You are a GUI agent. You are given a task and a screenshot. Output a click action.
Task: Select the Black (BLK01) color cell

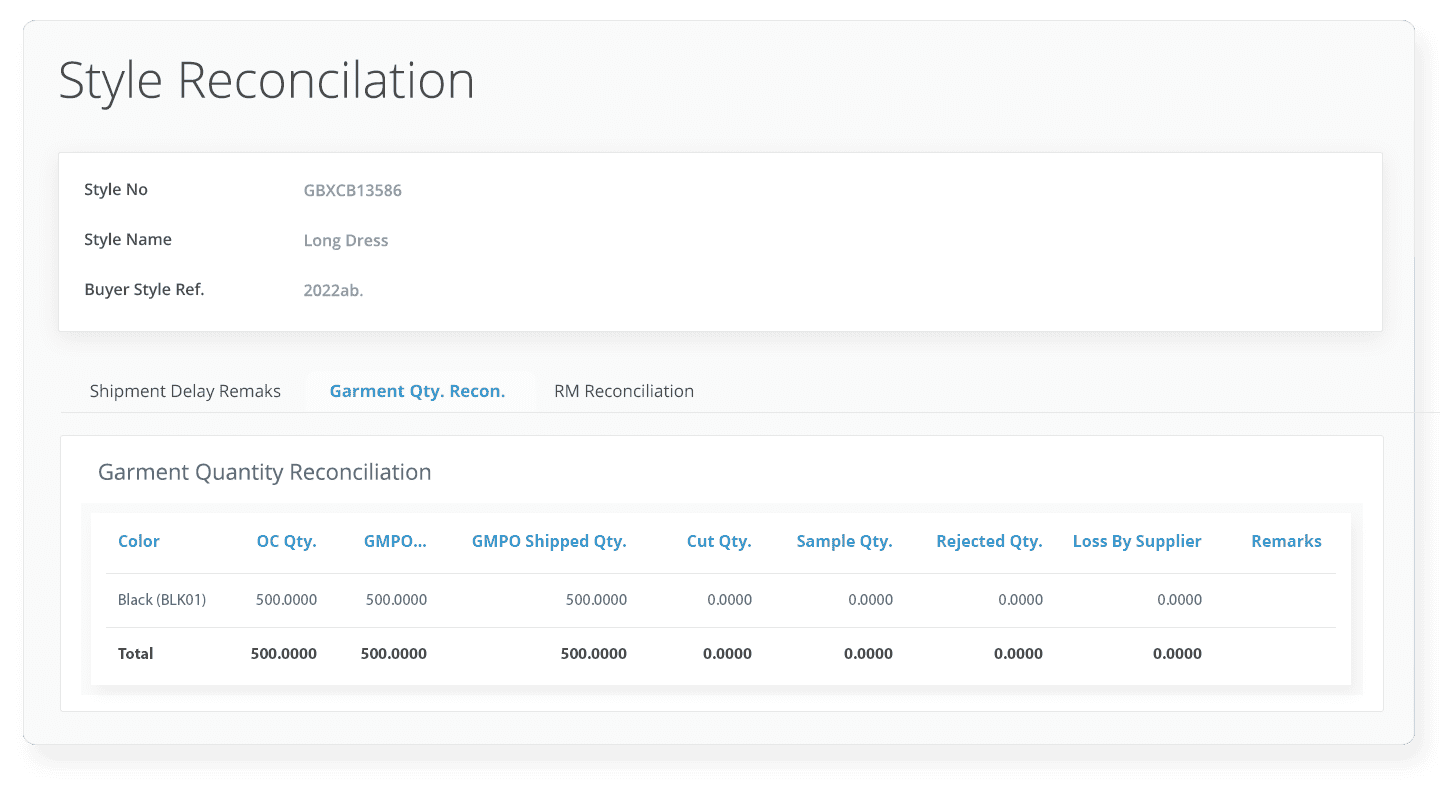click(162, 600)
